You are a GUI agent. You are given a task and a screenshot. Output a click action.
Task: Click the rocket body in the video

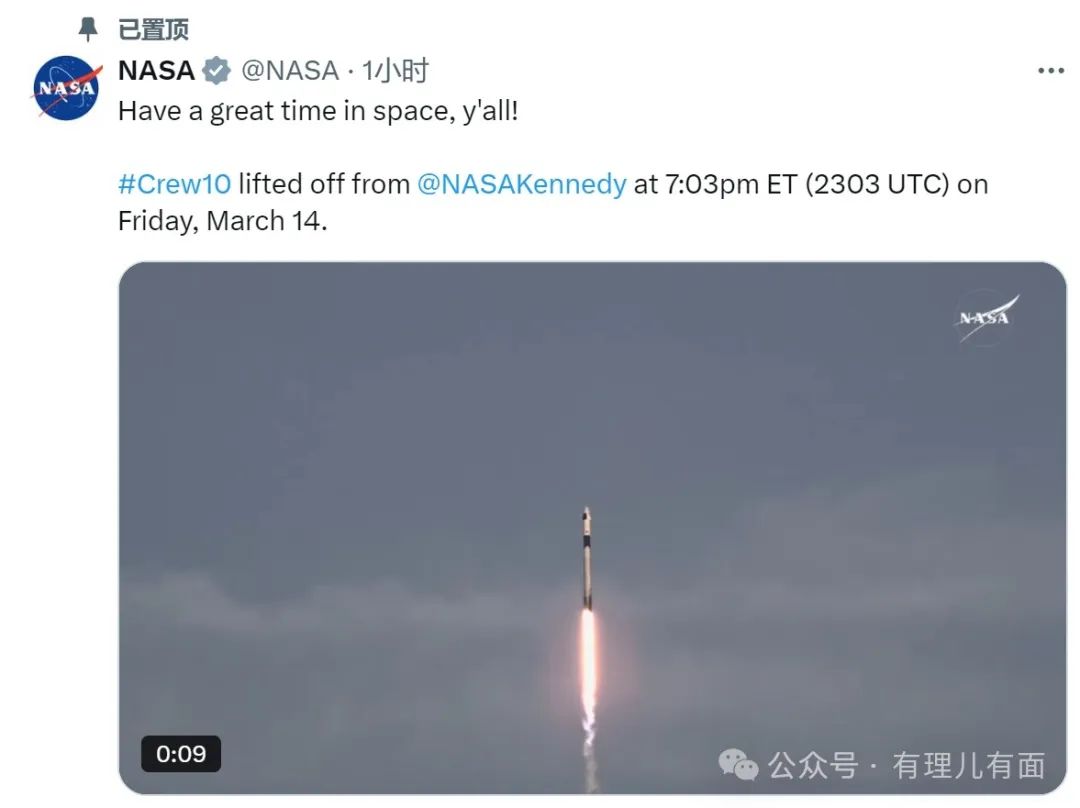587,558
